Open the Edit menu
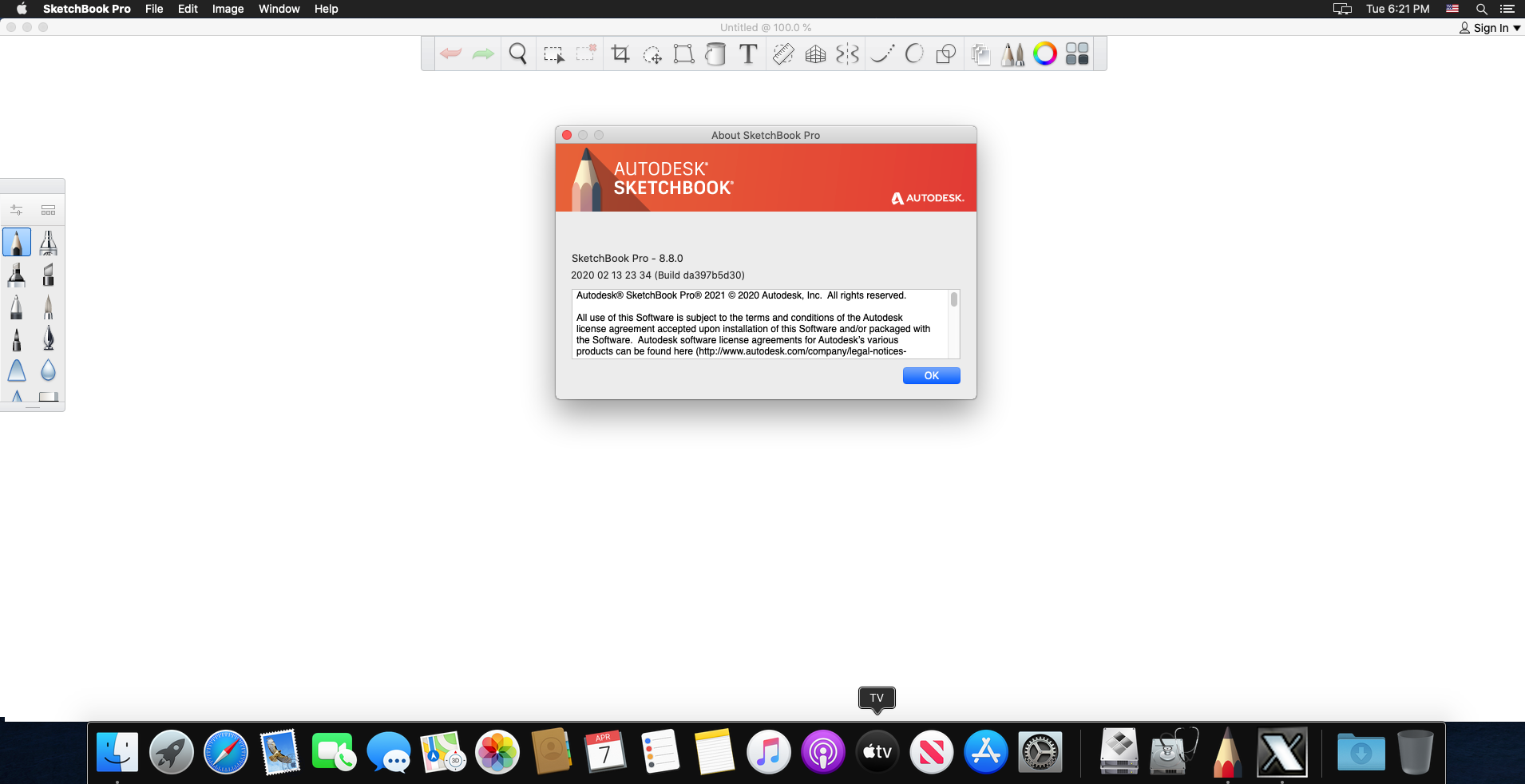 click(x=188, y=9)
